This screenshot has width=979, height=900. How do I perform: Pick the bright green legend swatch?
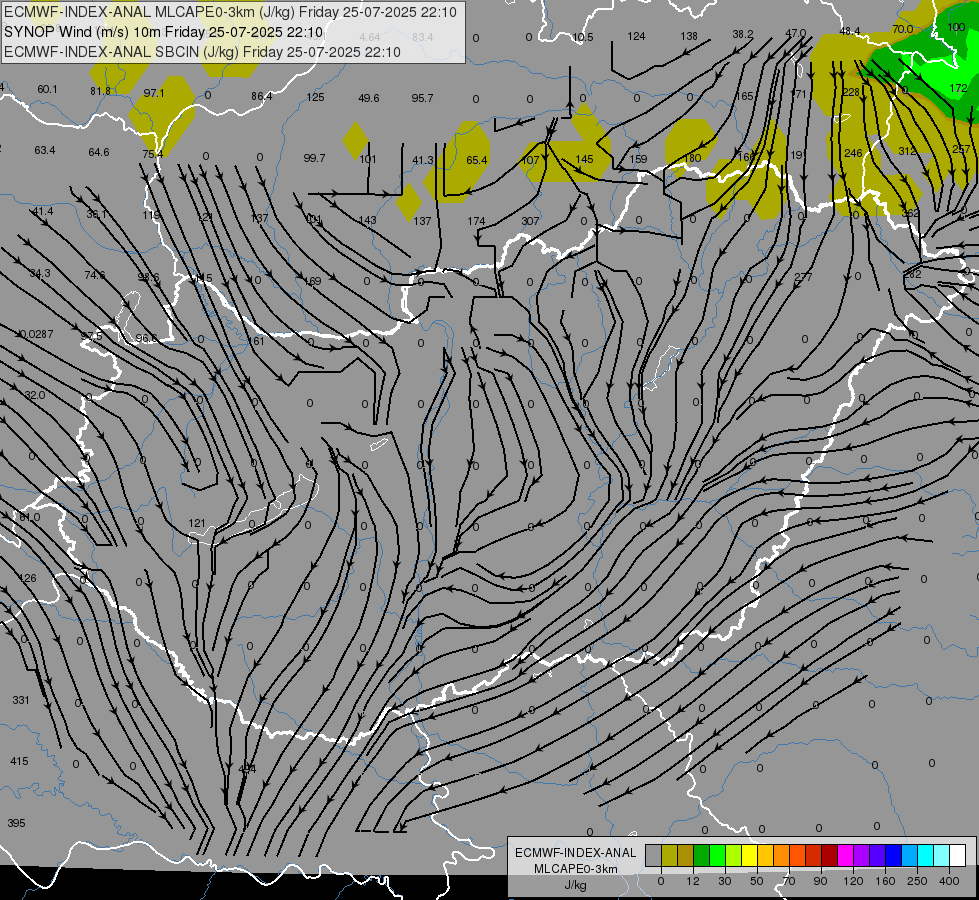click(717, 855)
